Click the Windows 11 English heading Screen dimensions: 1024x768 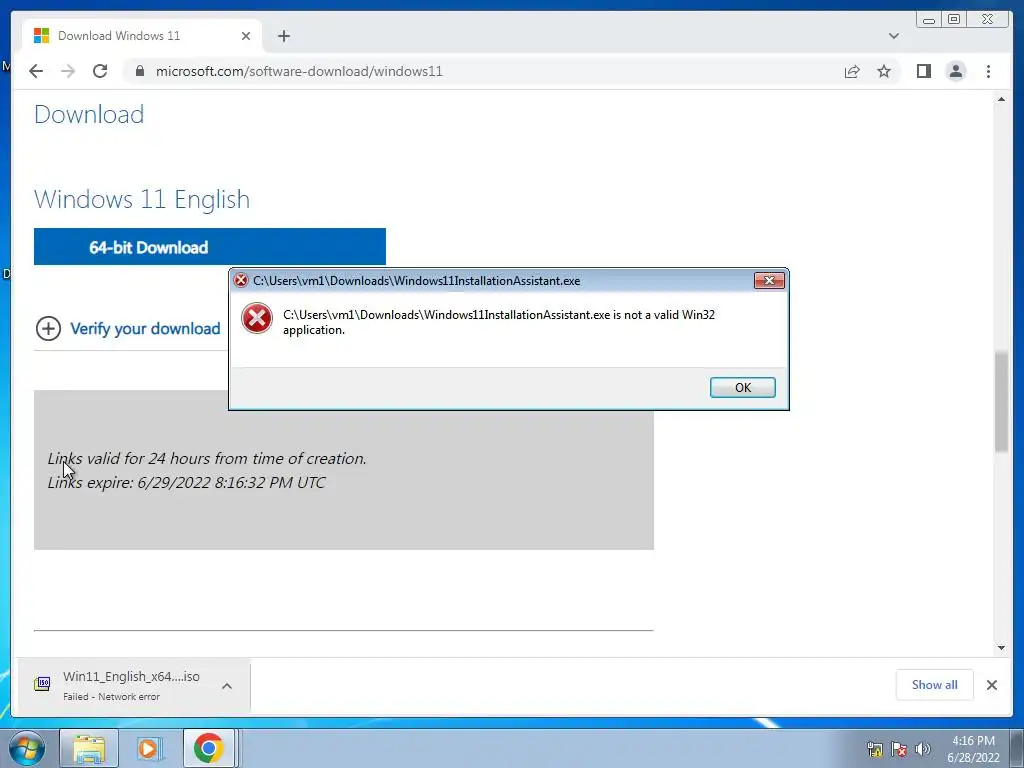[x=142, y=199]
